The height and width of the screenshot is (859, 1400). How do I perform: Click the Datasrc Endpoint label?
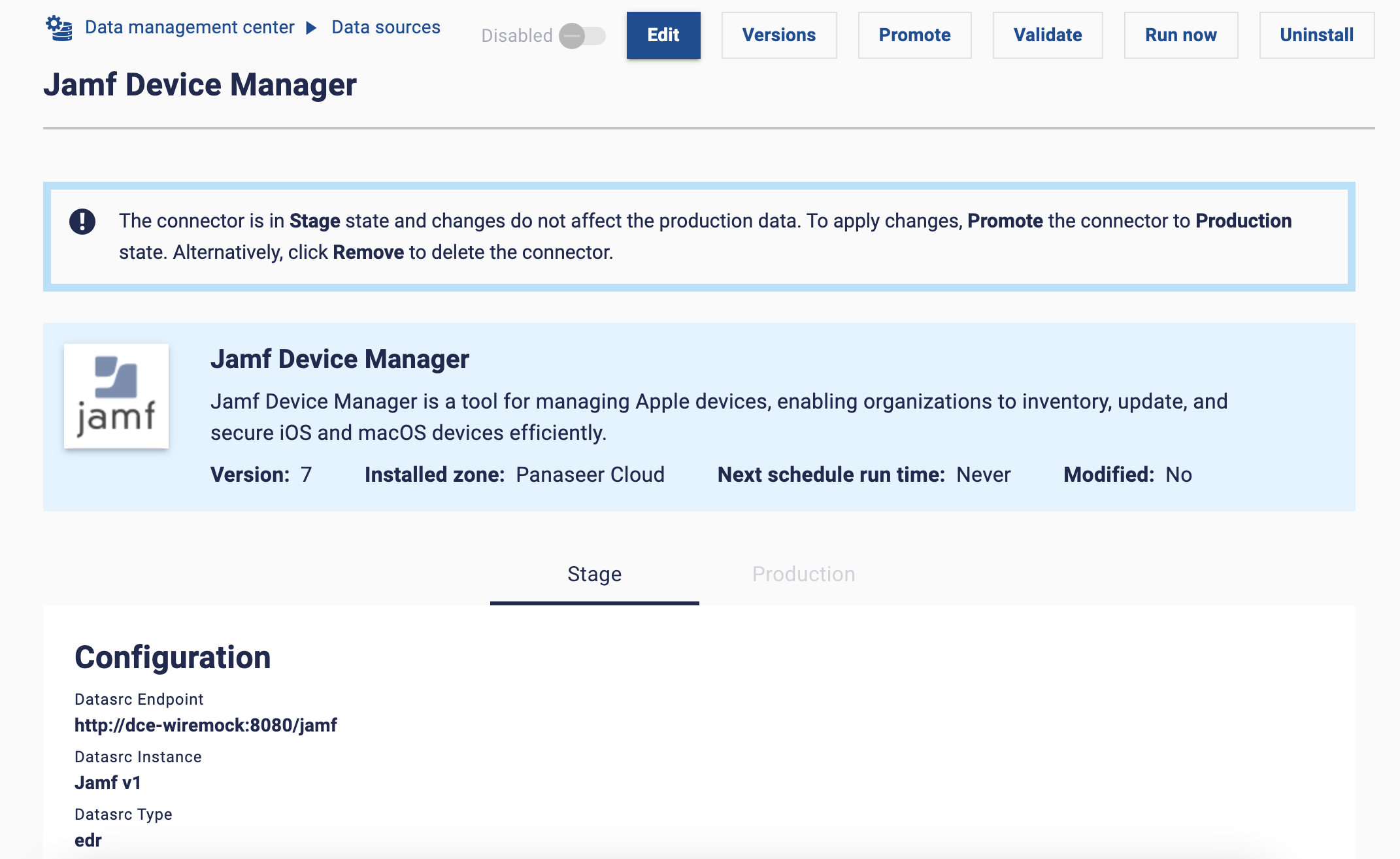coord(139,700)
